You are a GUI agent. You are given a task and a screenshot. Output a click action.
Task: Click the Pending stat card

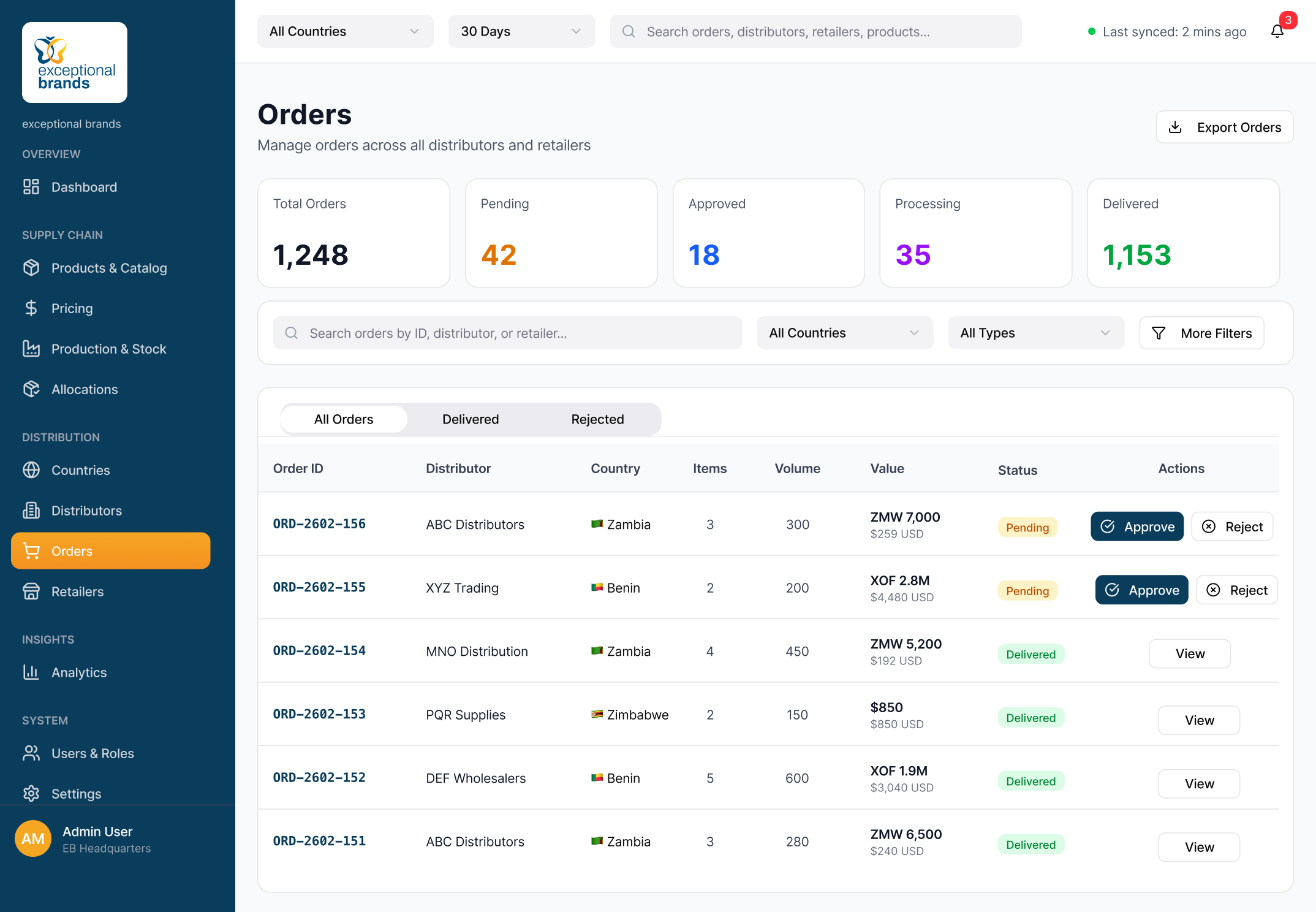pos(561,233)
